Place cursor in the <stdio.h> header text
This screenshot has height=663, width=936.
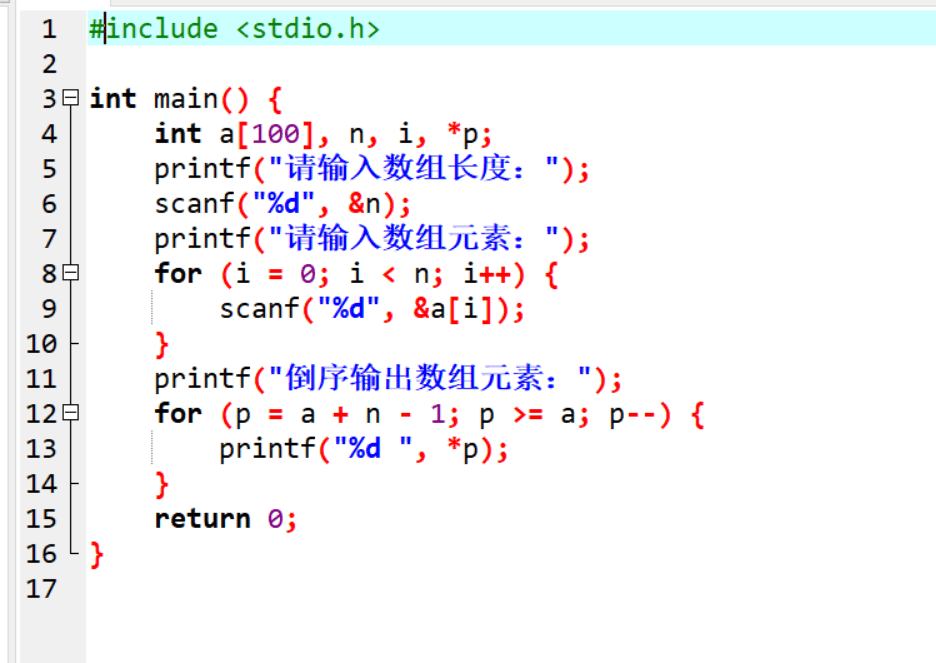pos(308,29)
